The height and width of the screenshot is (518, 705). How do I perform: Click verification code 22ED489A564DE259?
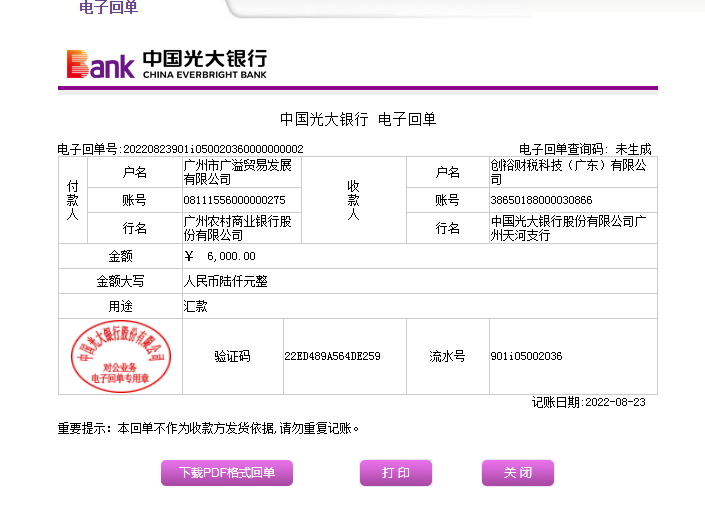332,356
